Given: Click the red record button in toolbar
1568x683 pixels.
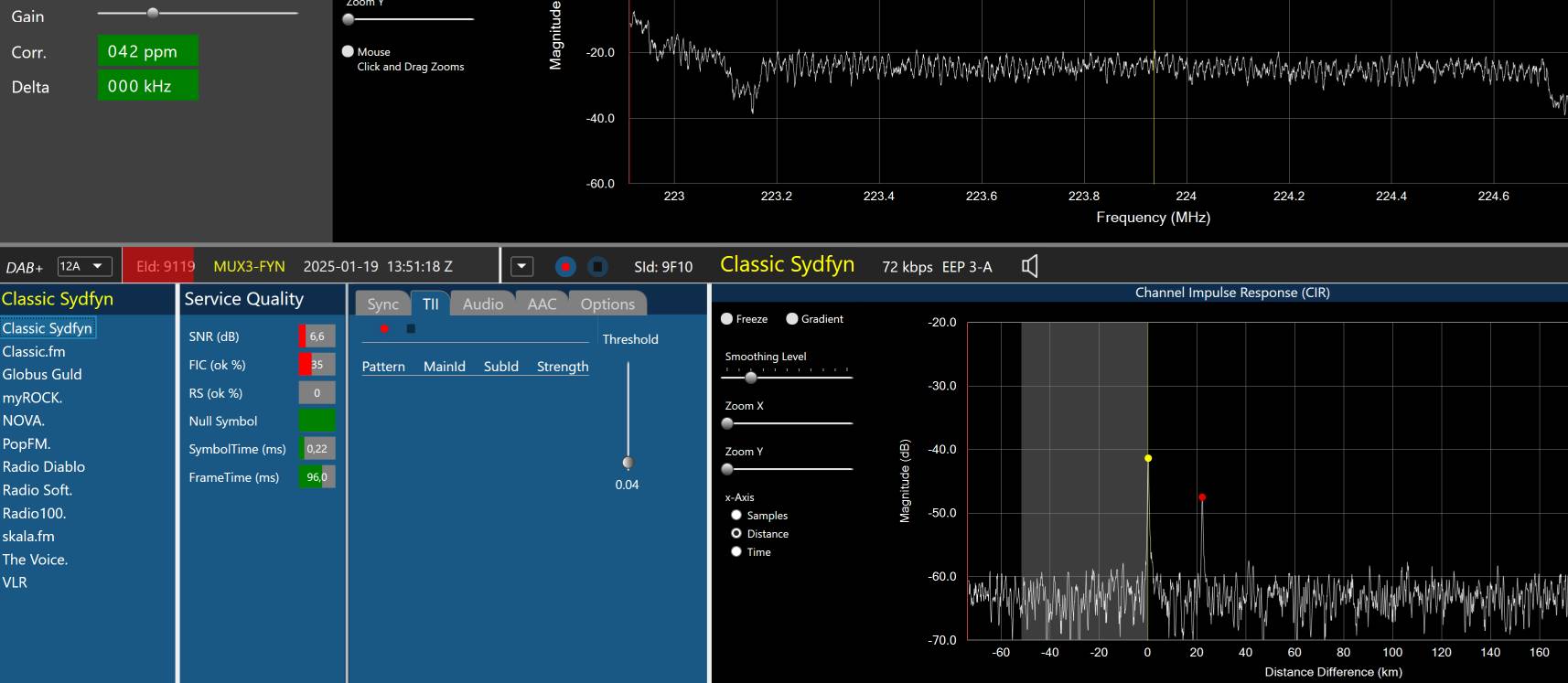Looking at the screenshot, I should pyautogui.click(x=565, y=266).
